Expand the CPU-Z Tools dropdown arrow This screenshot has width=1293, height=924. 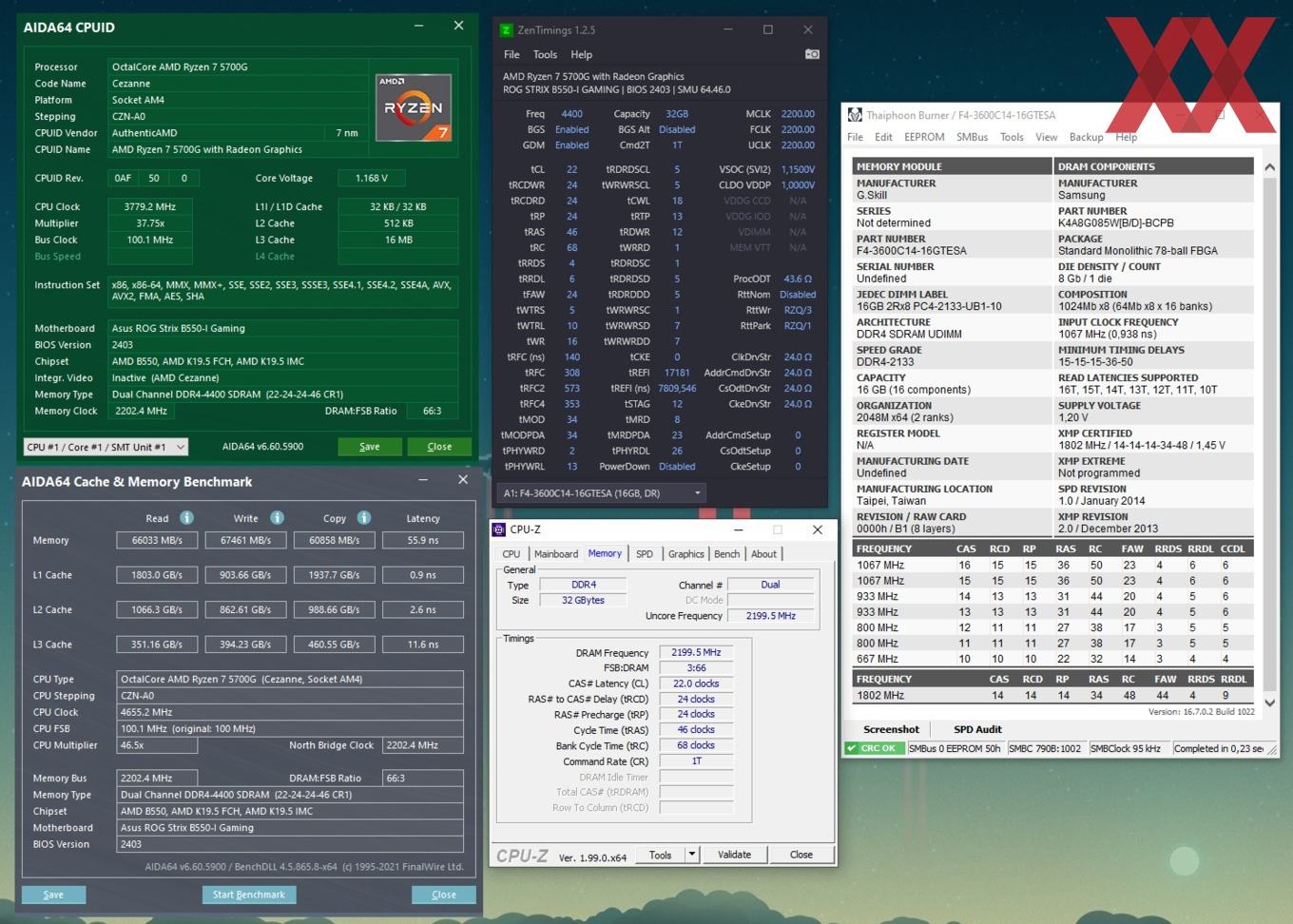pyautogui.click(x=692, y=855)
